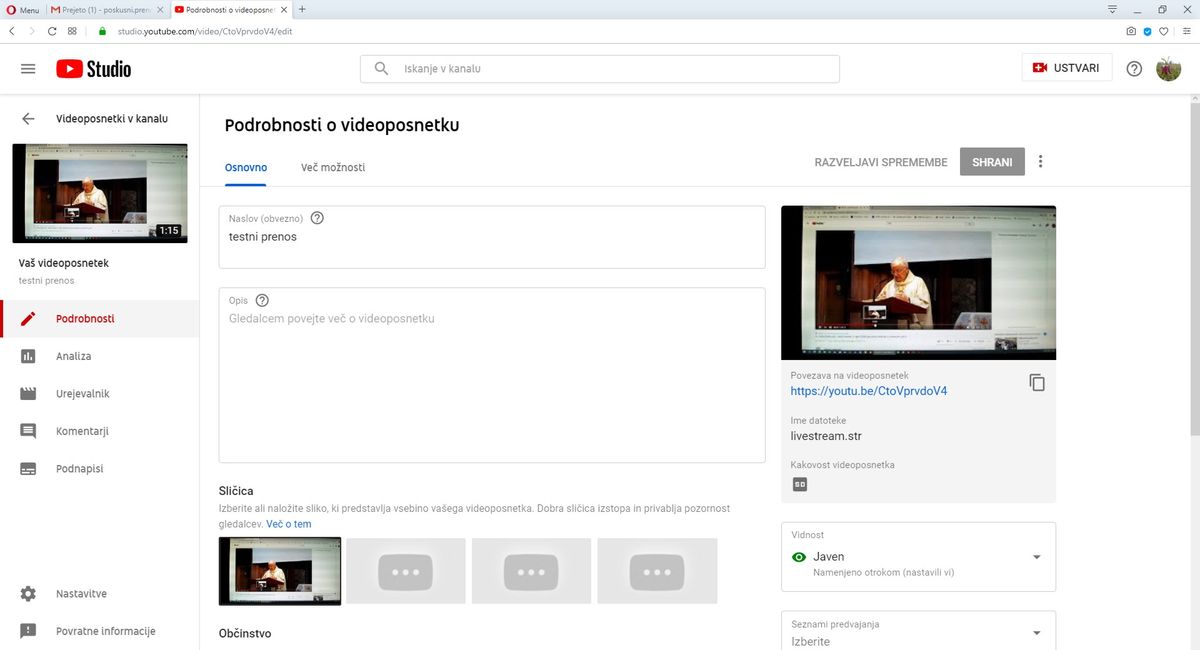
Task: Open Urejevalnik video editor in sidebar
Action: click(x=83, y=394)
